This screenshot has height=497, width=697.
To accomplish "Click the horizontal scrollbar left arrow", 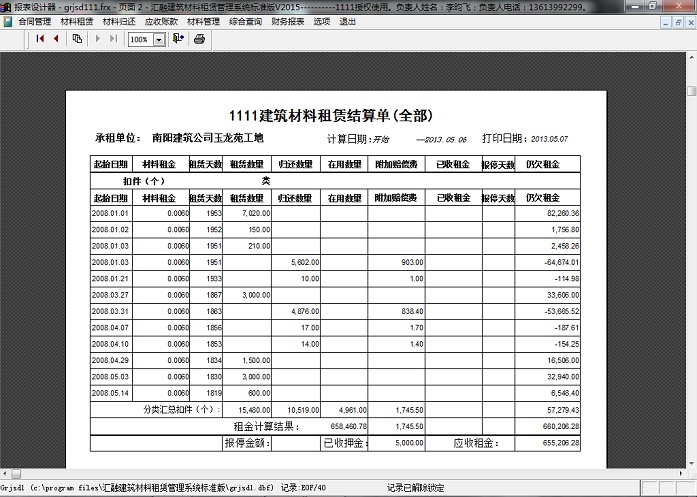I will tap(4, 473).
